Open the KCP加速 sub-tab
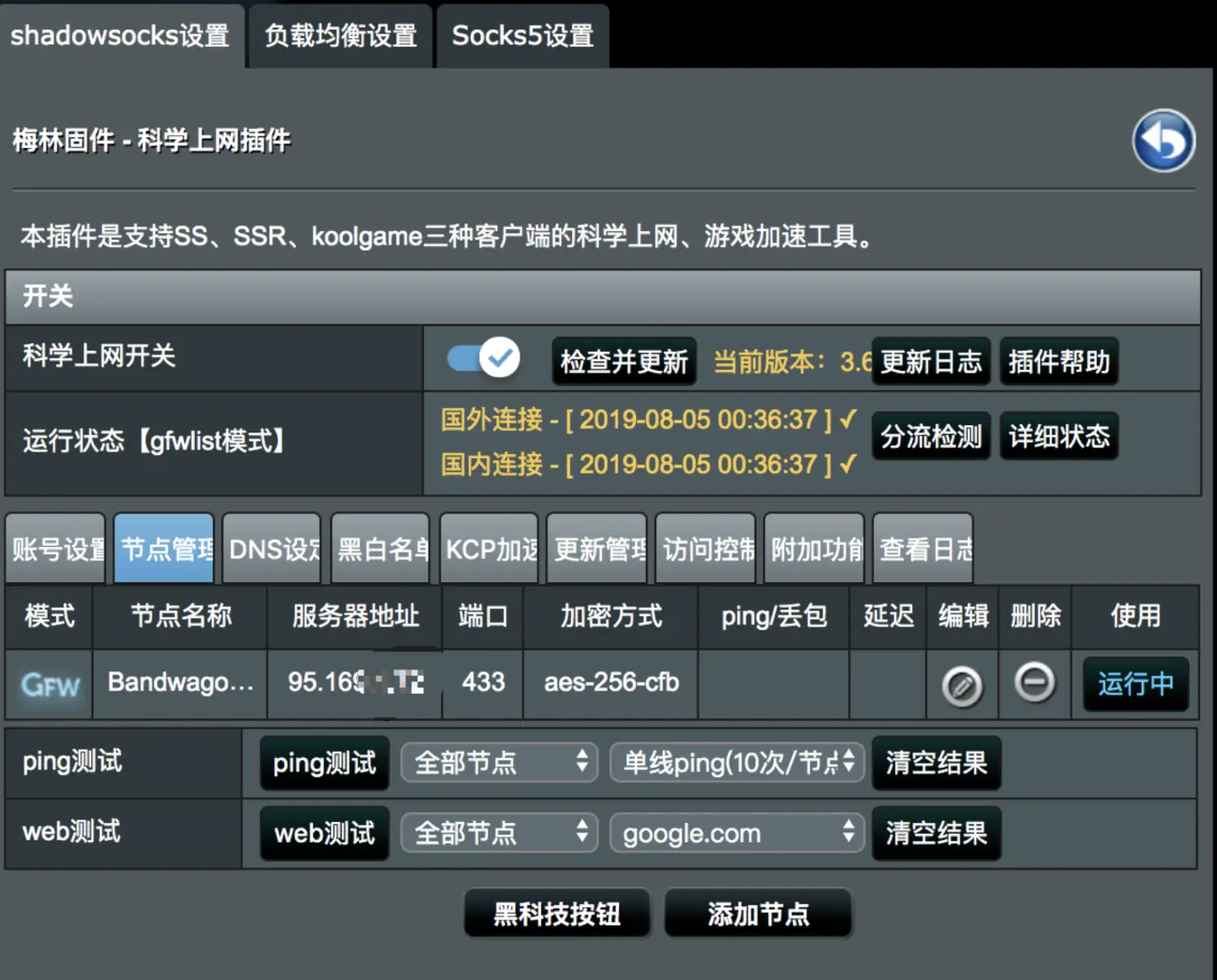The image size is (1217, 980). pyautogui.click(x=489, y=548)
